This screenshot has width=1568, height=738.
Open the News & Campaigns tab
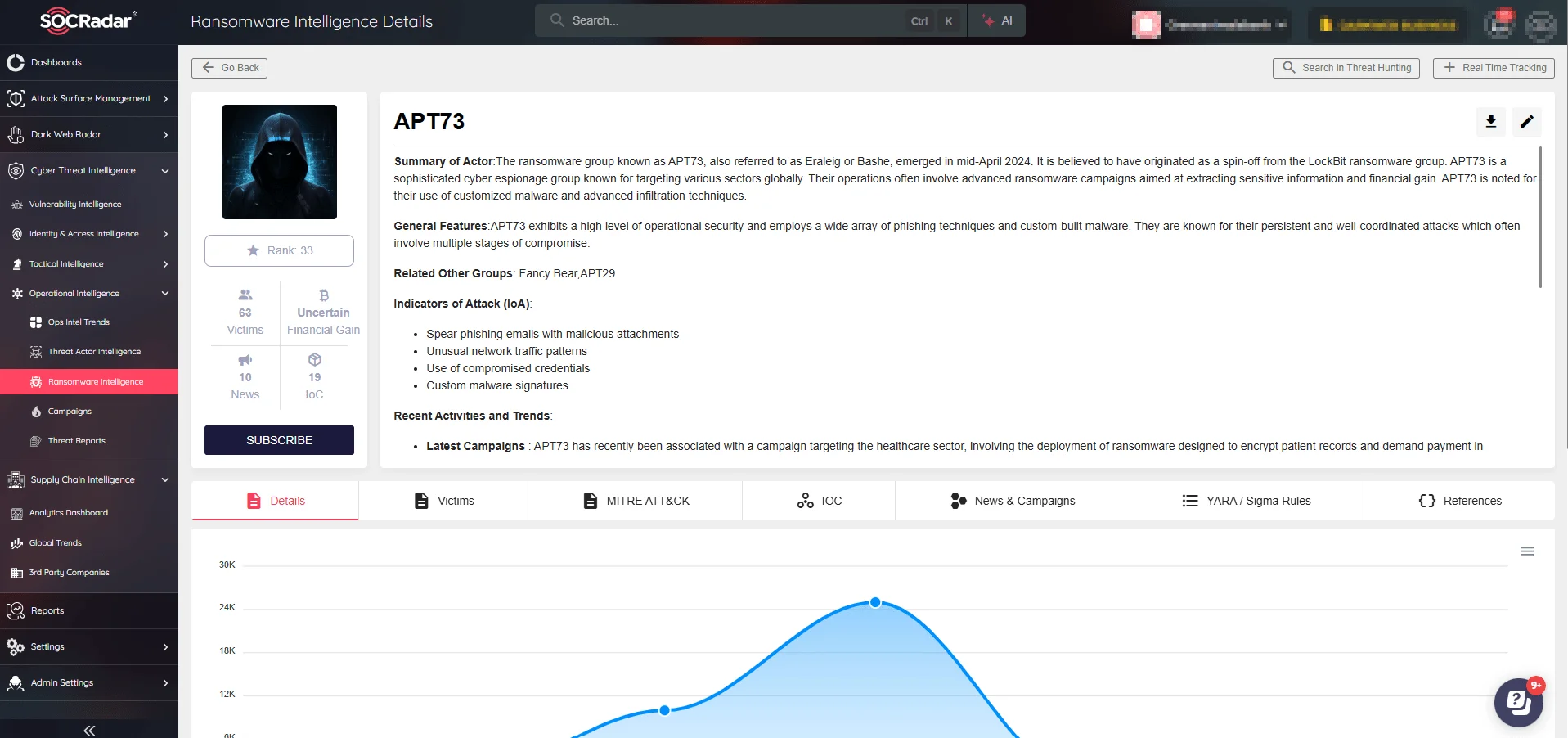(x=1013, y=501)
